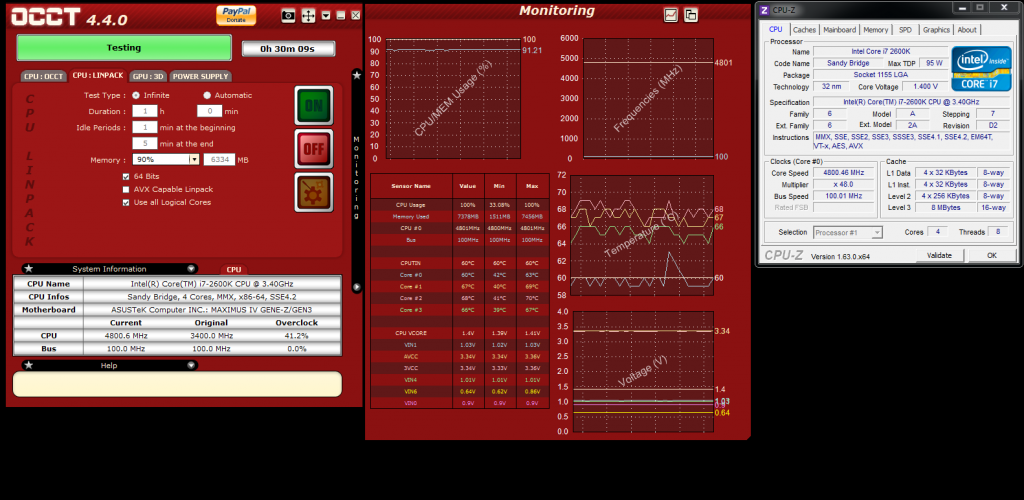Click the Motherboard row in system info
Image resolution: width=1024 pixels, height=500 pixels.
click(x=177, y=310)
